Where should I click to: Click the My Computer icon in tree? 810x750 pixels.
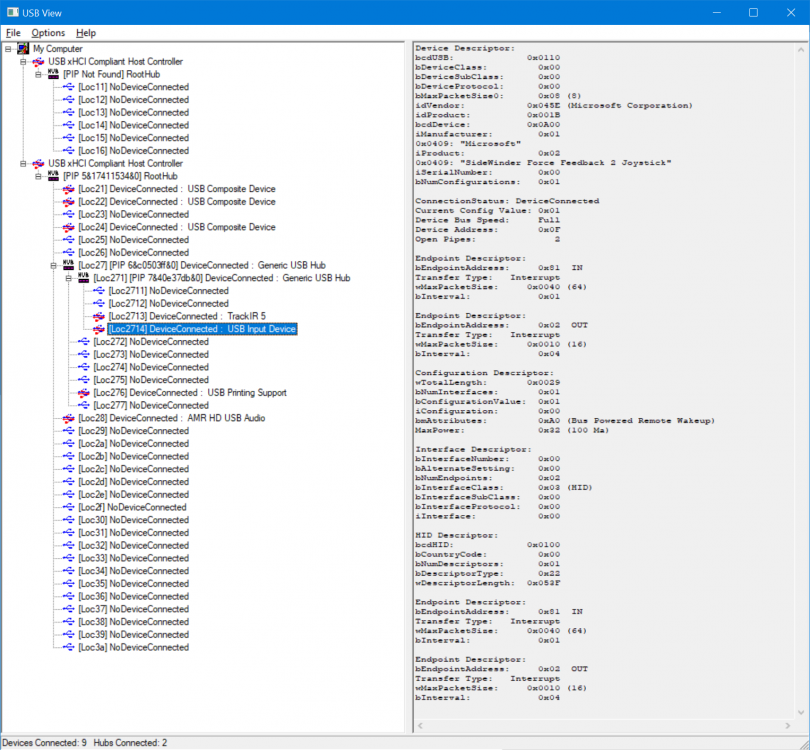[23, 48]
